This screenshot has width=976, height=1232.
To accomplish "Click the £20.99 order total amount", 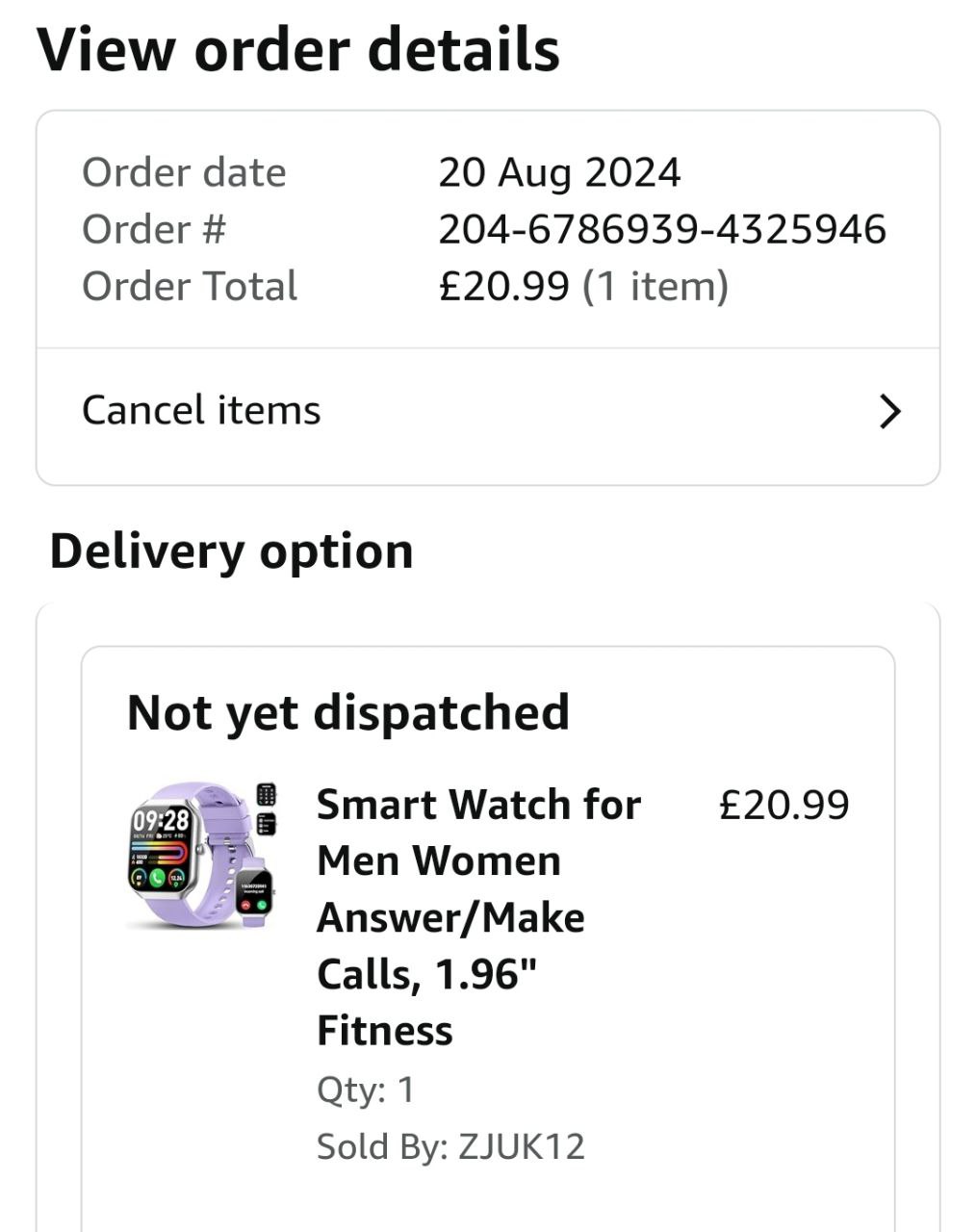I will tap(503, 286).
